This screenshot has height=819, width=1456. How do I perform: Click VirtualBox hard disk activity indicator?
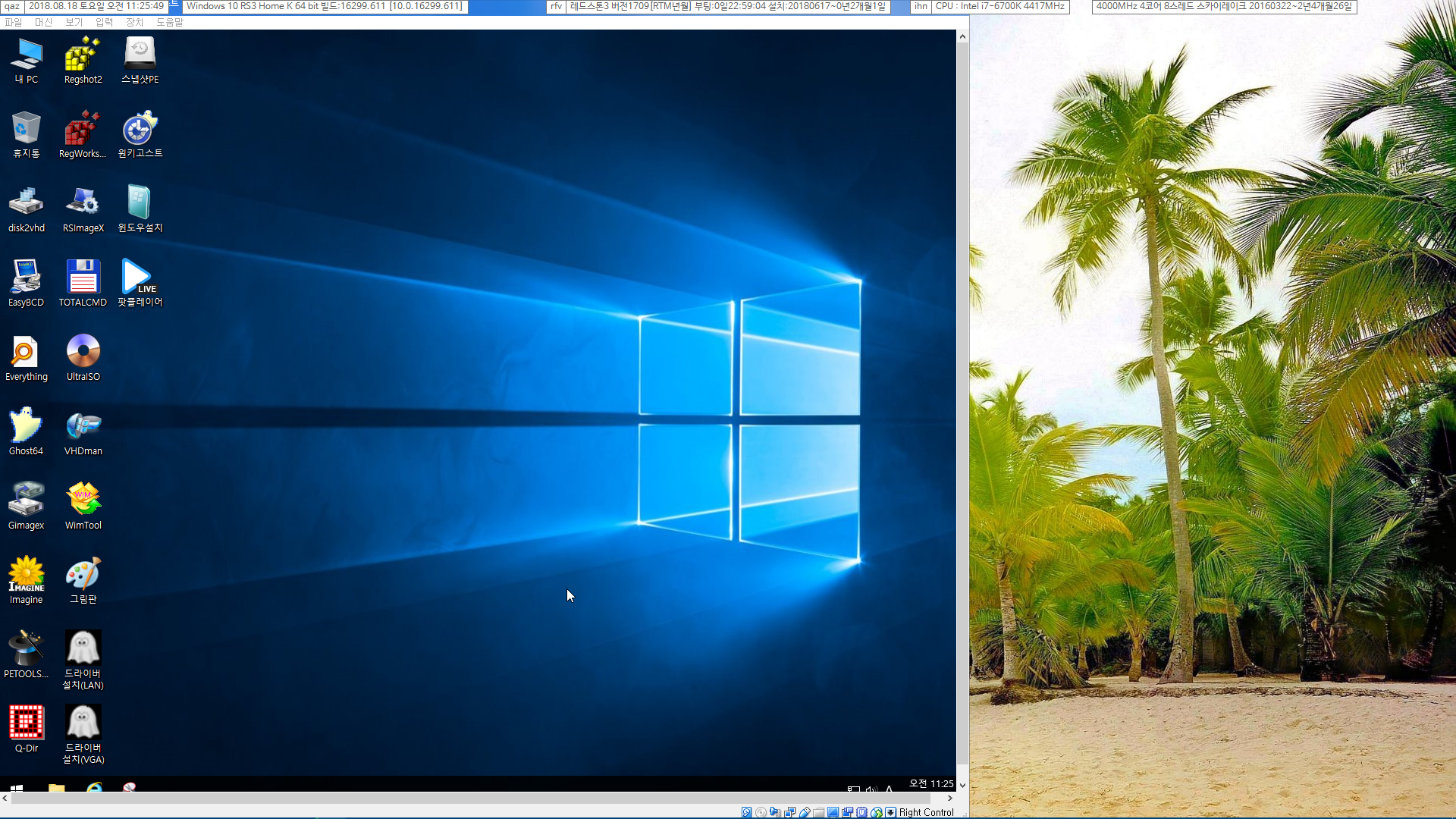pyautogui.click(x=747, y=812)
